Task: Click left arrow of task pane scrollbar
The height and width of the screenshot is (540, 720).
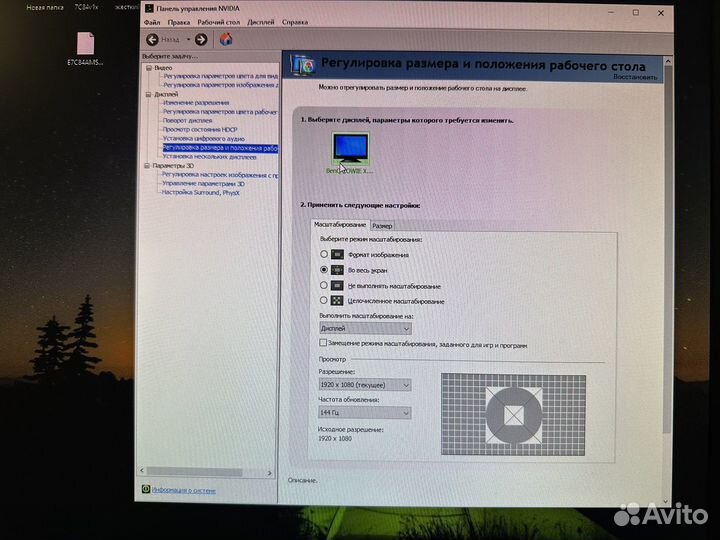Action: click(x=142, y=471)
